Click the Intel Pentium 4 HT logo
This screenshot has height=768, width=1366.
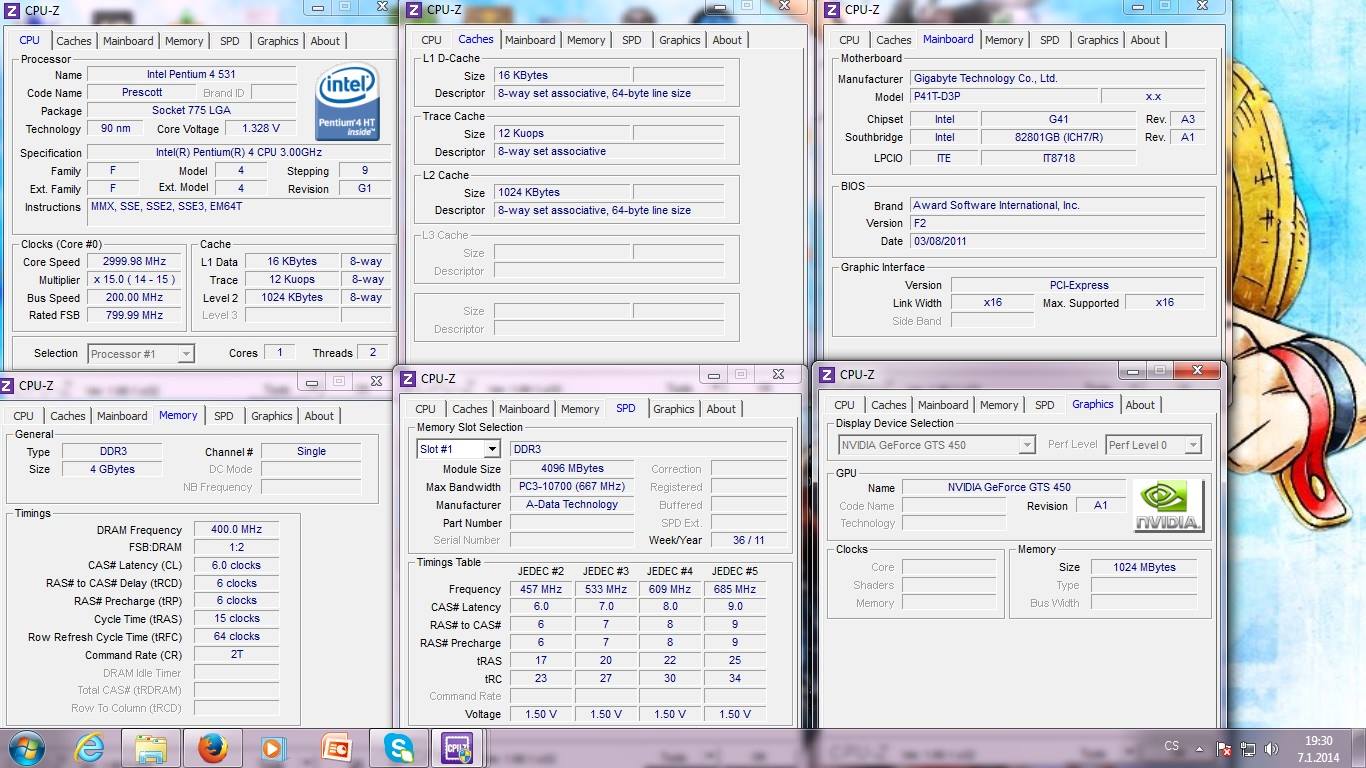click(347, 102)
